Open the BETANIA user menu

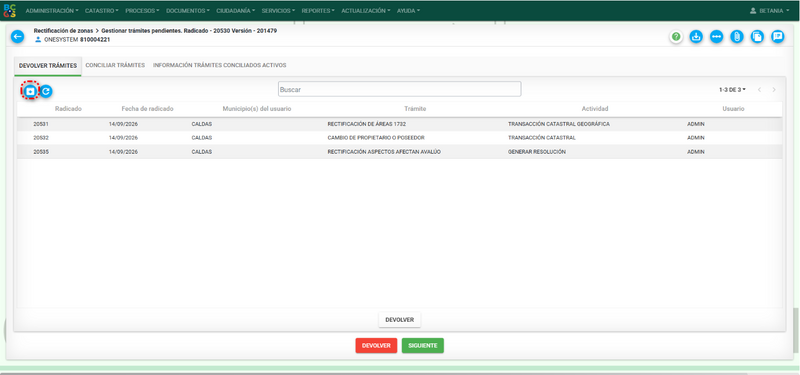click(x=769, y=11)
